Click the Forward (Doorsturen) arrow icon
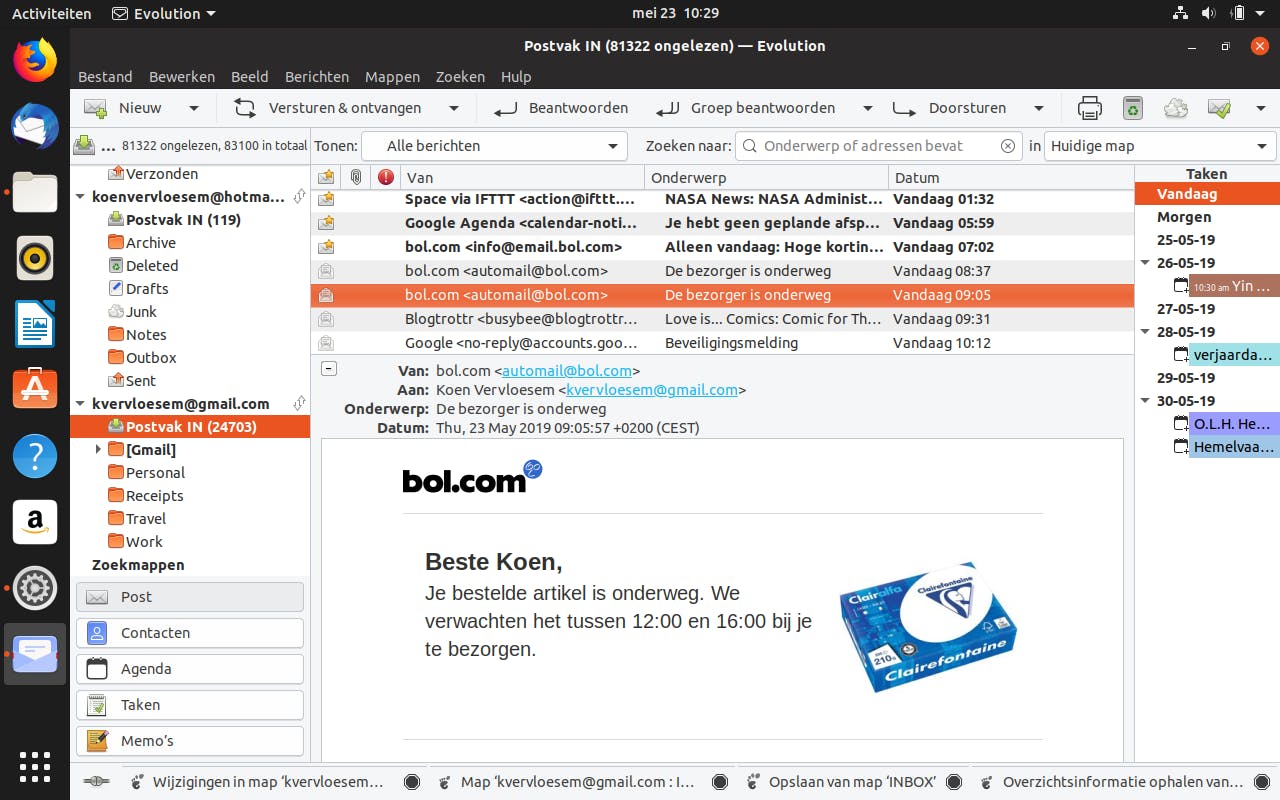This screenshot has height=800, width=1280. tap(904, 108)
